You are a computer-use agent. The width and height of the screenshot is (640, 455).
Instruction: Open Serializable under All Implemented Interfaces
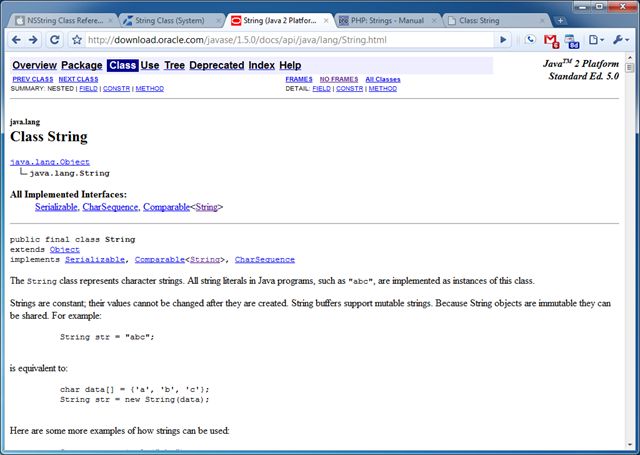(56, 207)
